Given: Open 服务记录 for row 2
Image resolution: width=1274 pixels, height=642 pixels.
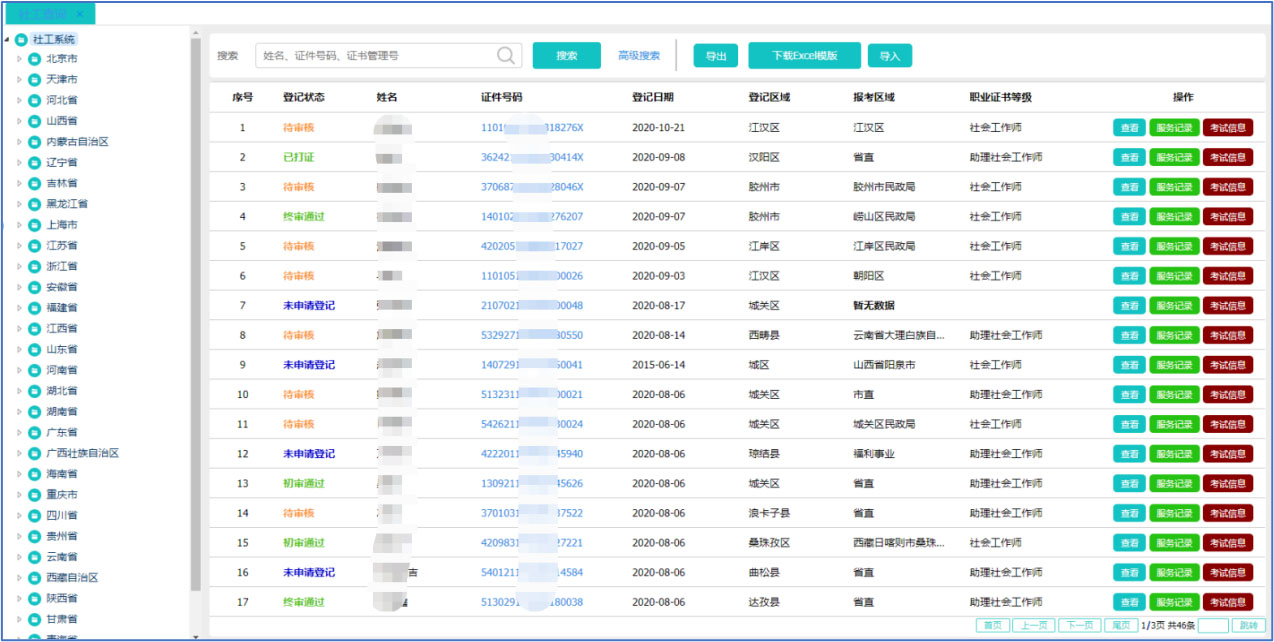Looking at the screenshot, I should click(x=1174, y=158).
